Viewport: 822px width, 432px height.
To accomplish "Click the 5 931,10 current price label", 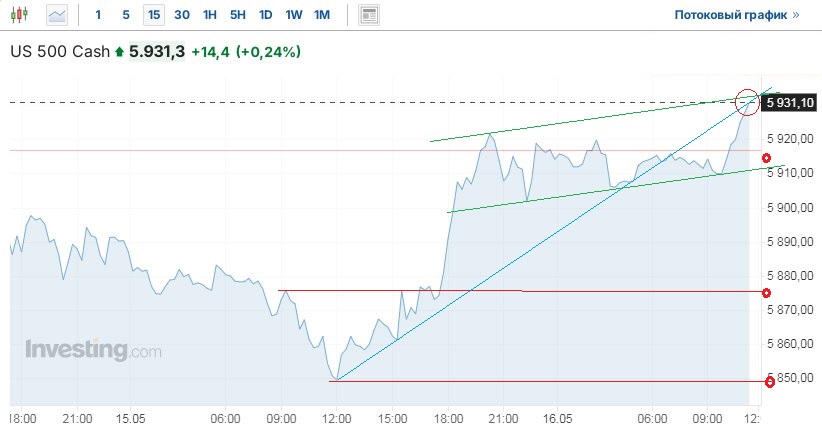I will (791, 102).
